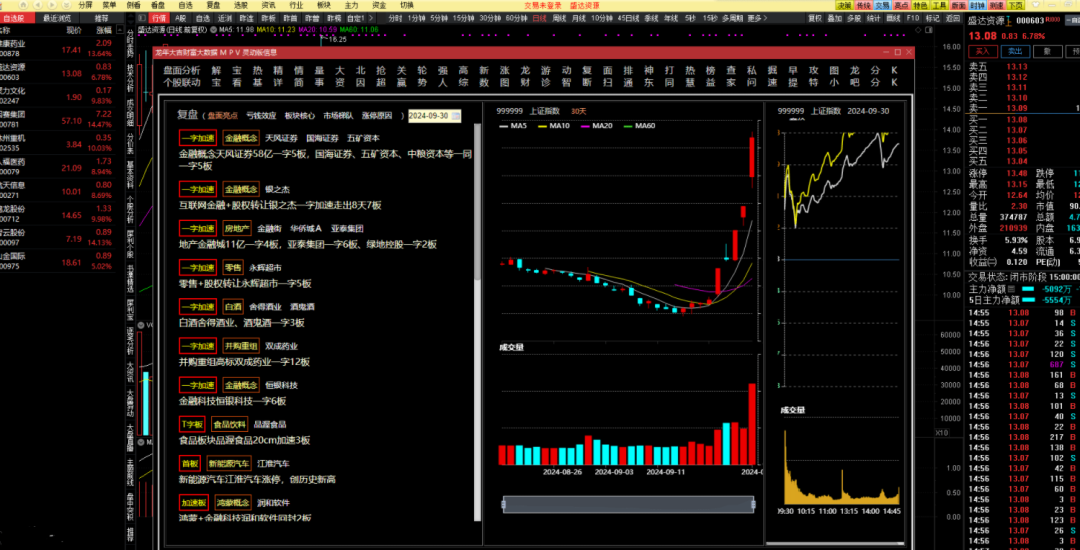Click the 画线 toolbar button
This screenshot has width=1080, height=550.
point(893,18)
